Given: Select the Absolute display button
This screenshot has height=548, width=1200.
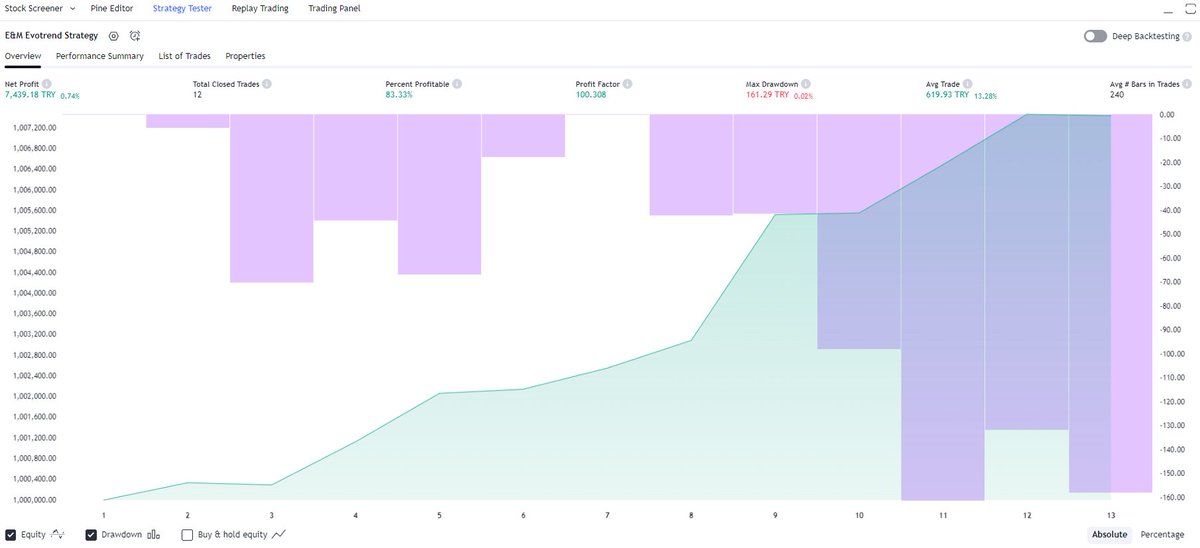Looking at the screenshot, I should point(1110,534).
